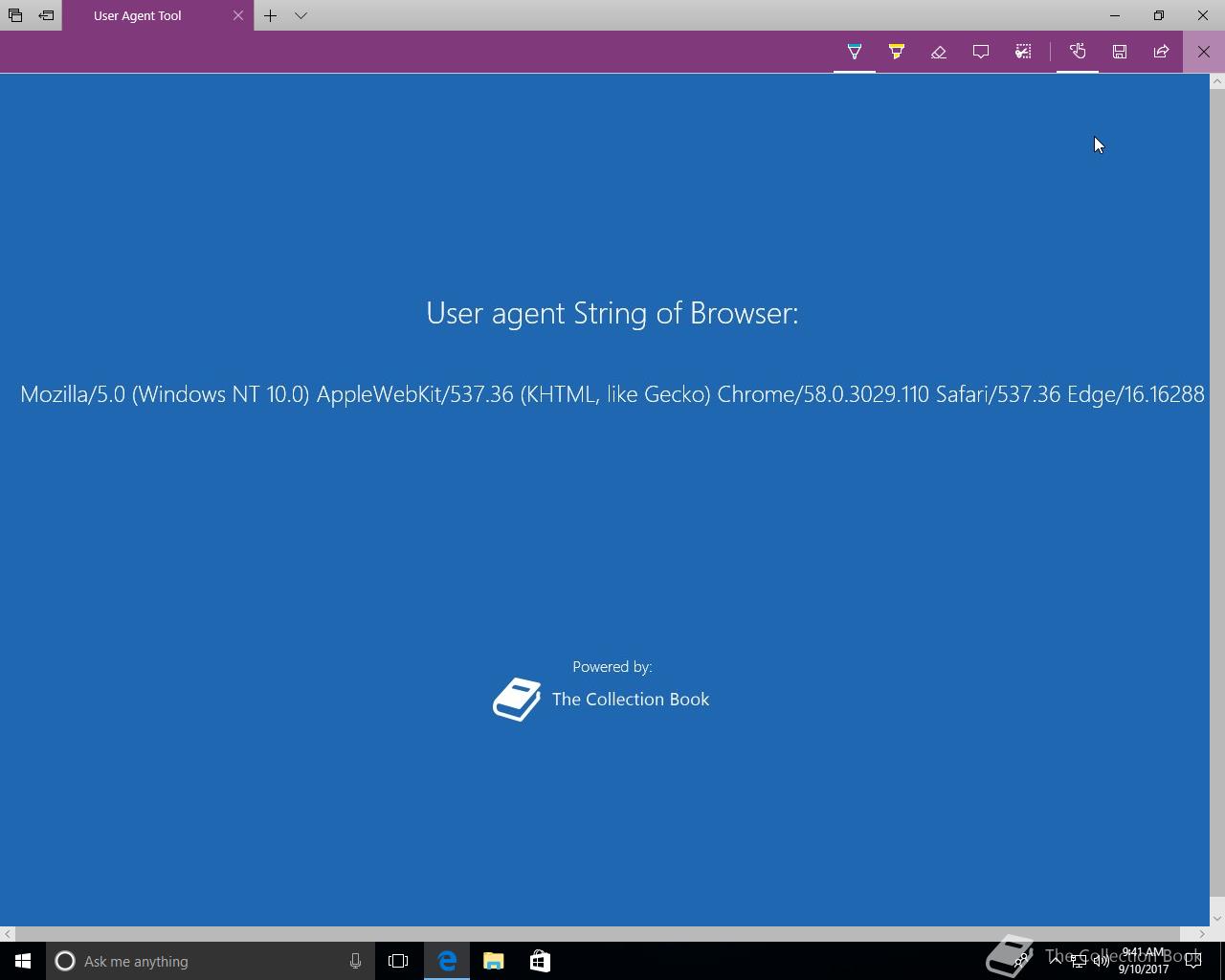Open The Collection Book link
Viewport: 1225px width, 980px height.
point(631,700)
